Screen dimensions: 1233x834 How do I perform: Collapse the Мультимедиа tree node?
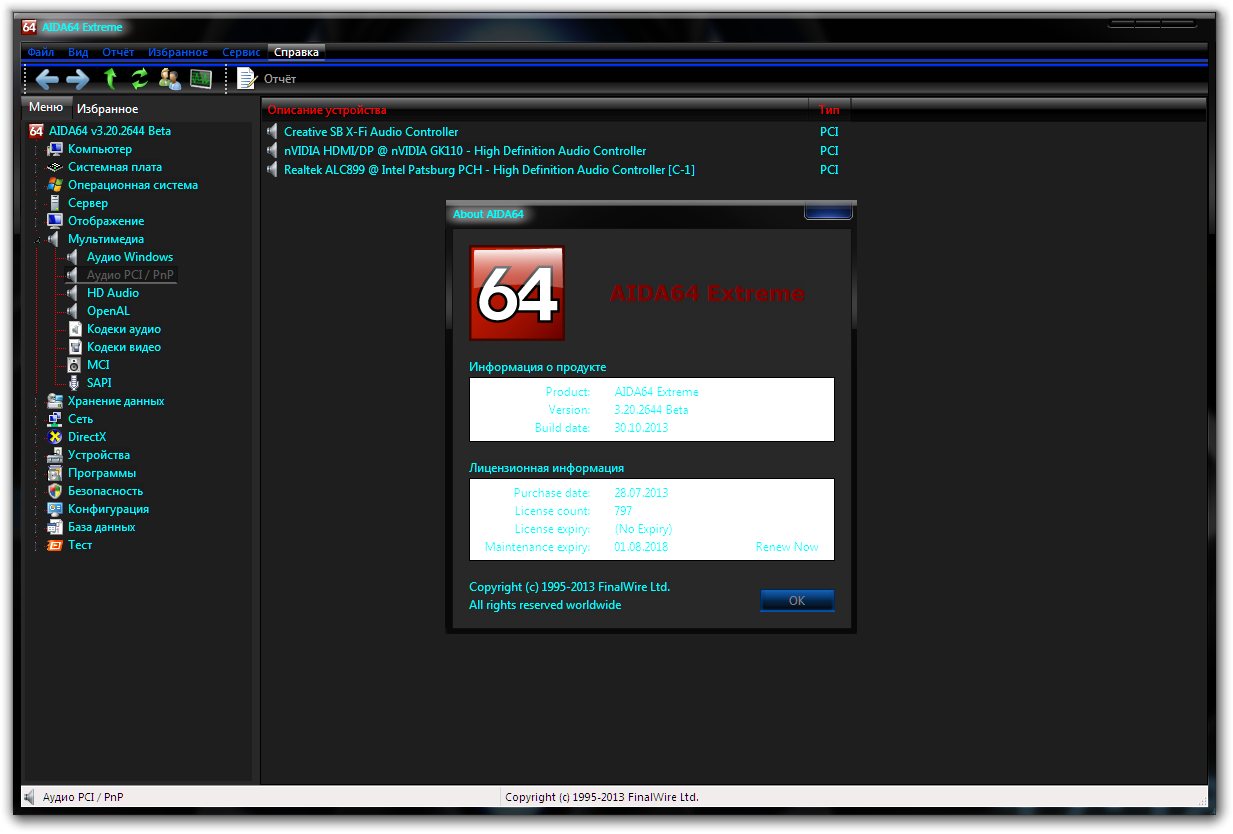point(37,240)
